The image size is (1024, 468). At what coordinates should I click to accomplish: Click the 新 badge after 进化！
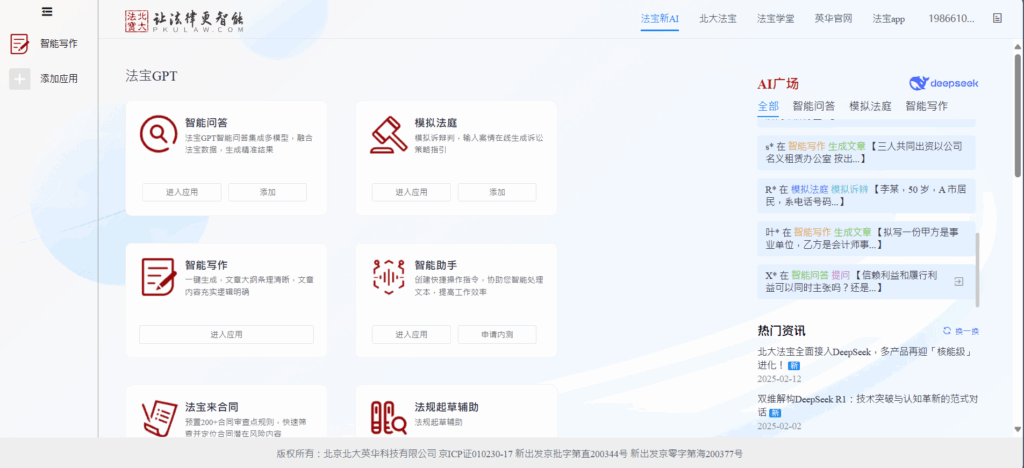793,365
